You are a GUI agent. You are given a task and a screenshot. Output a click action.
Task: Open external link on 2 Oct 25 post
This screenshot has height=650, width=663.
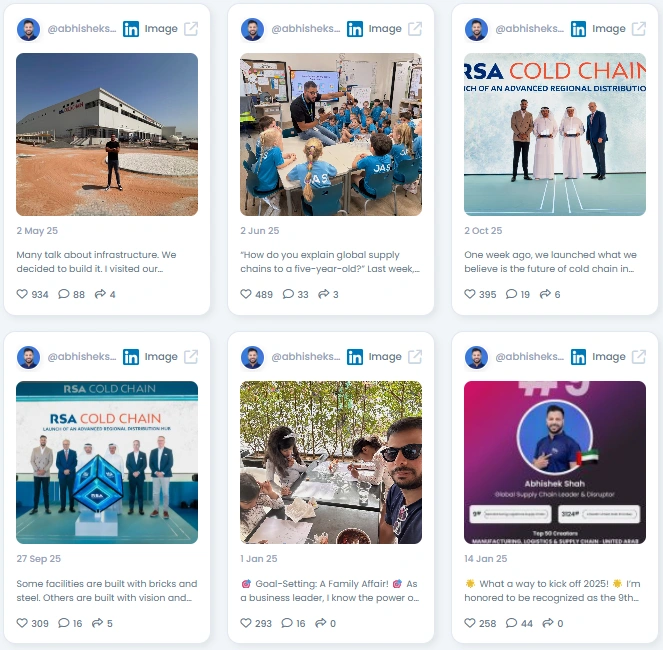click(638, 29)
